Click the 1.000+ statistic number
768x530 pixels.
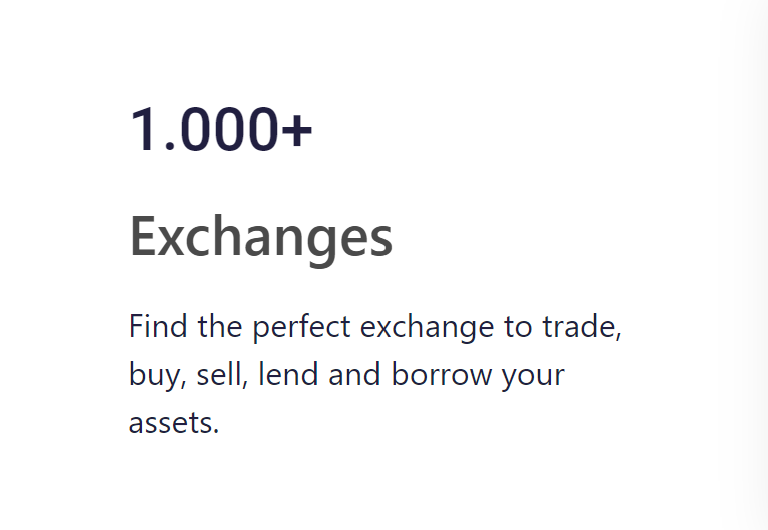point(221,130)
